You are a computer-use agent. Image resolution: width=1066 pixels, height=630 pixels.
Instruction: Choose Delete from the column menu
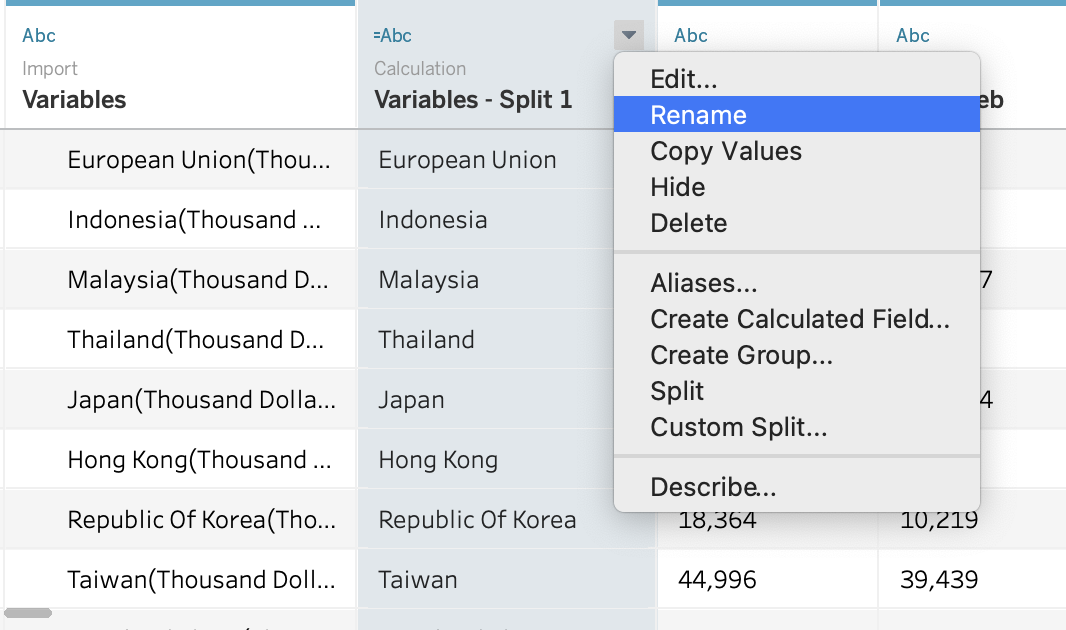(x=688, y=223)
